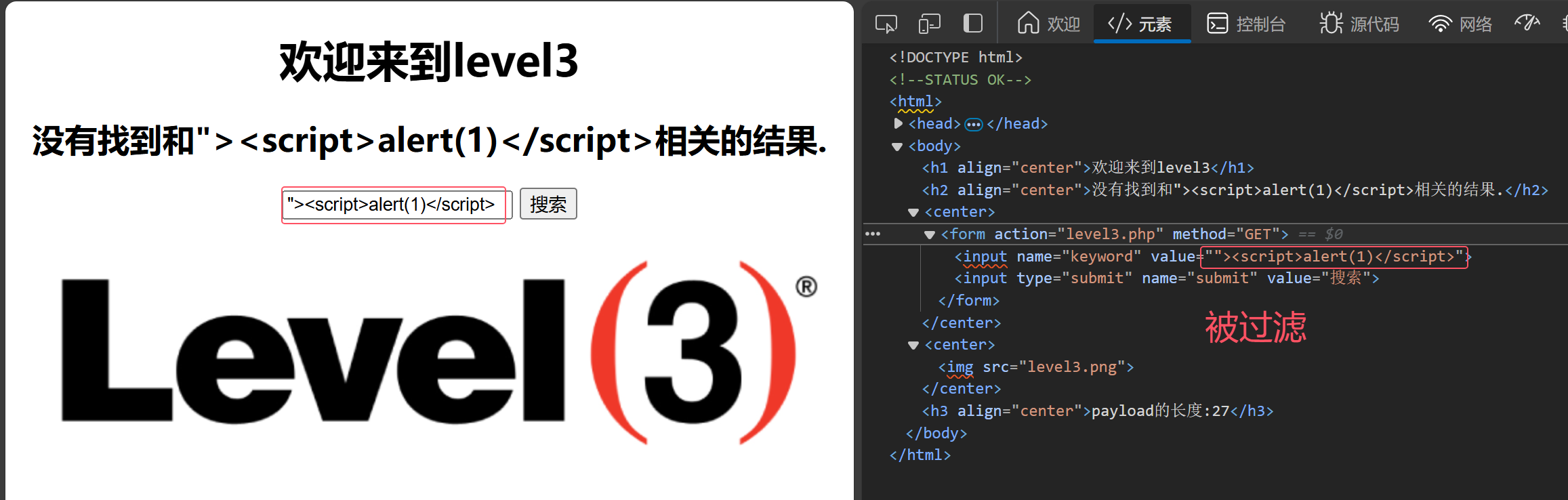Image resolution: width=1568 pixels, height=500 pixels.
Task: Select the h1 欢迎来到level3 node
Action: pyautogui.click(x=1088, y=167)
